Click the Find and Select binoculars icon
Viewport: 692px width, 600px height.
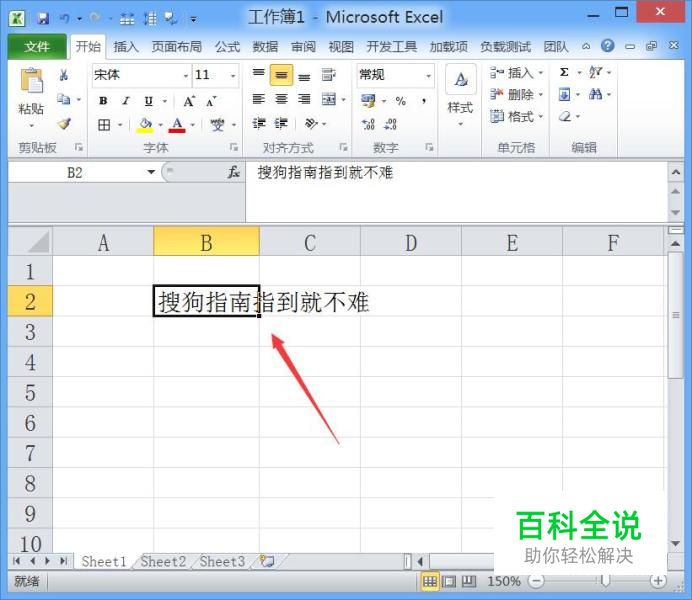tap(595, 94)
